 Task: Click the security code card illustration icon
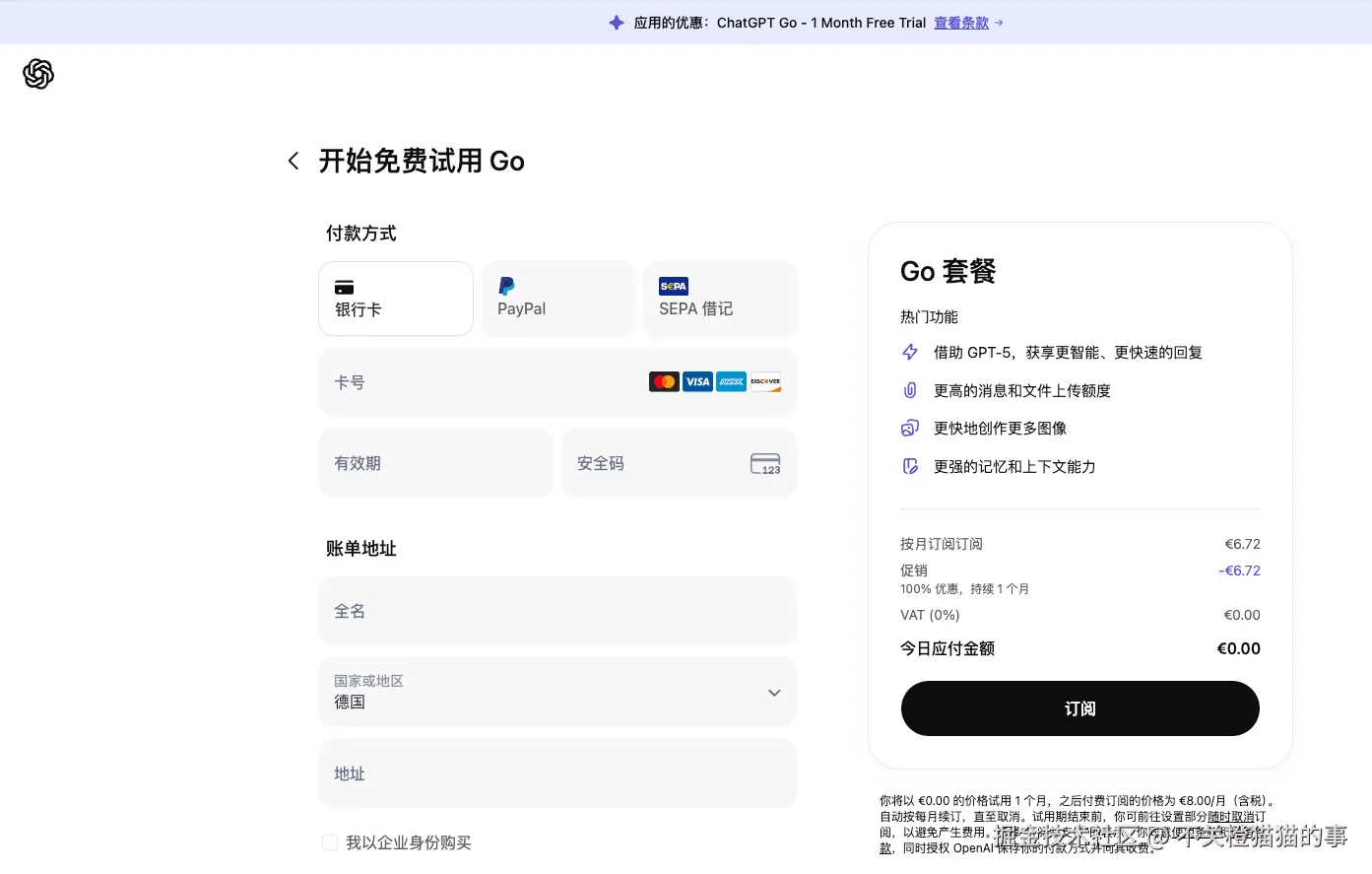[765, 463]
